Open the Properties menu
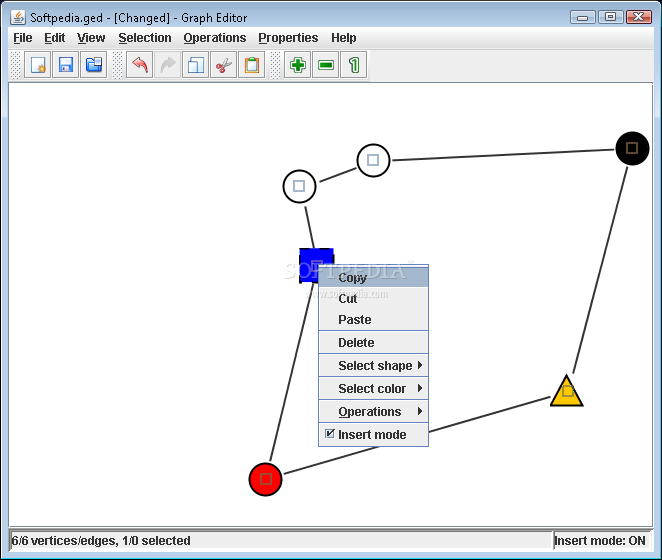The image size is (662, 560). [x=288, y=38]
